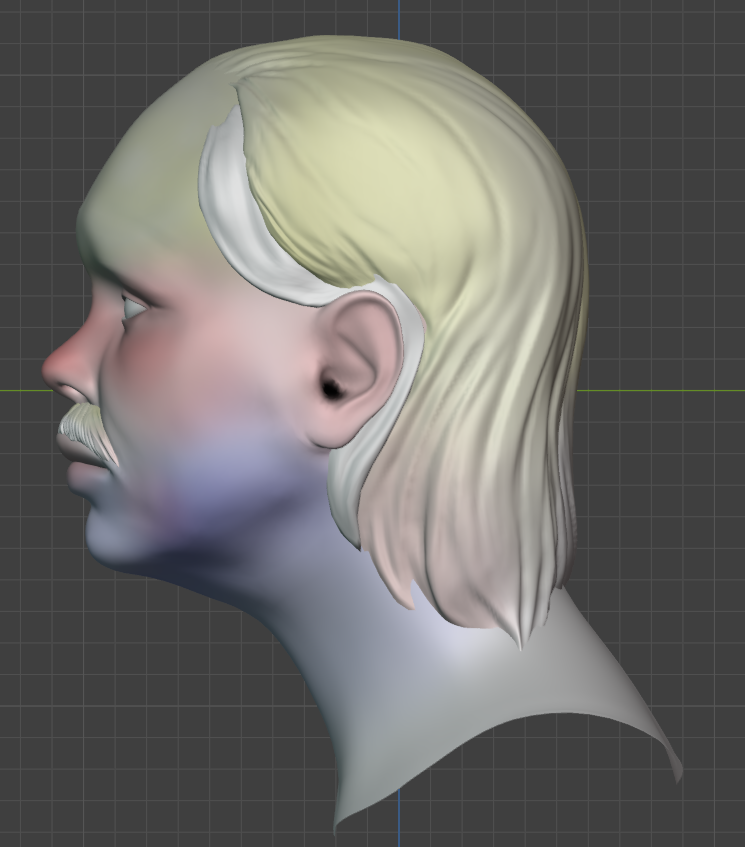Click the dark ear canal opening
Viewport: 745px width, 847px height.
pos(331,388)
